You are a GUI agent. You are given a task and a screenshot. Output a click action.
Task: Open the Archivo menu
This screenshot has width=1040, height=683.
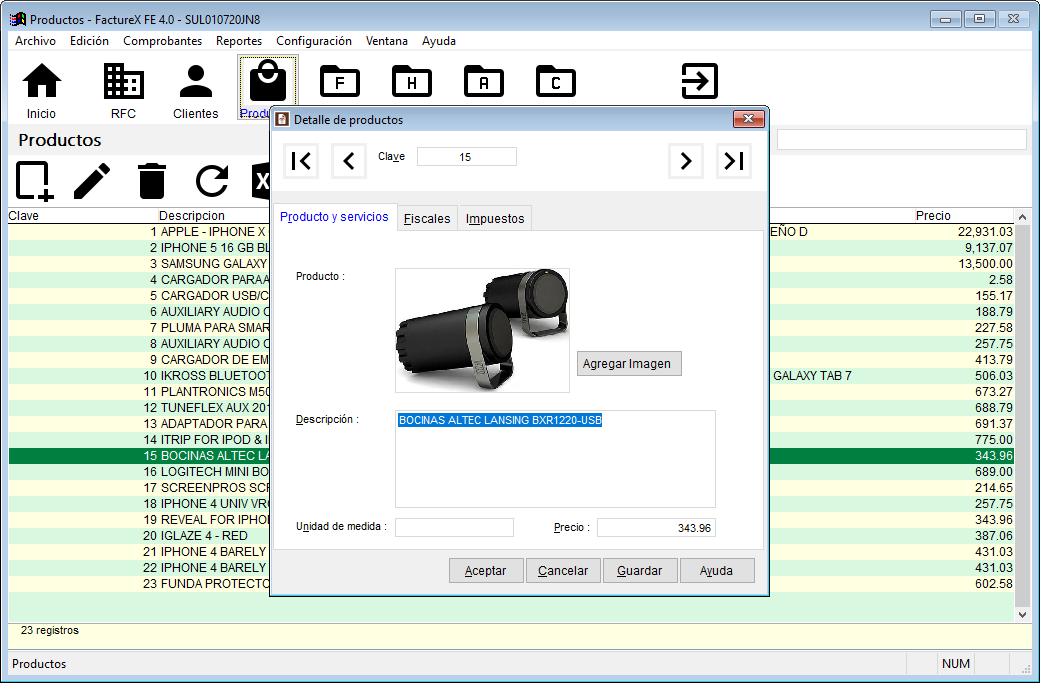pos(35,41)
